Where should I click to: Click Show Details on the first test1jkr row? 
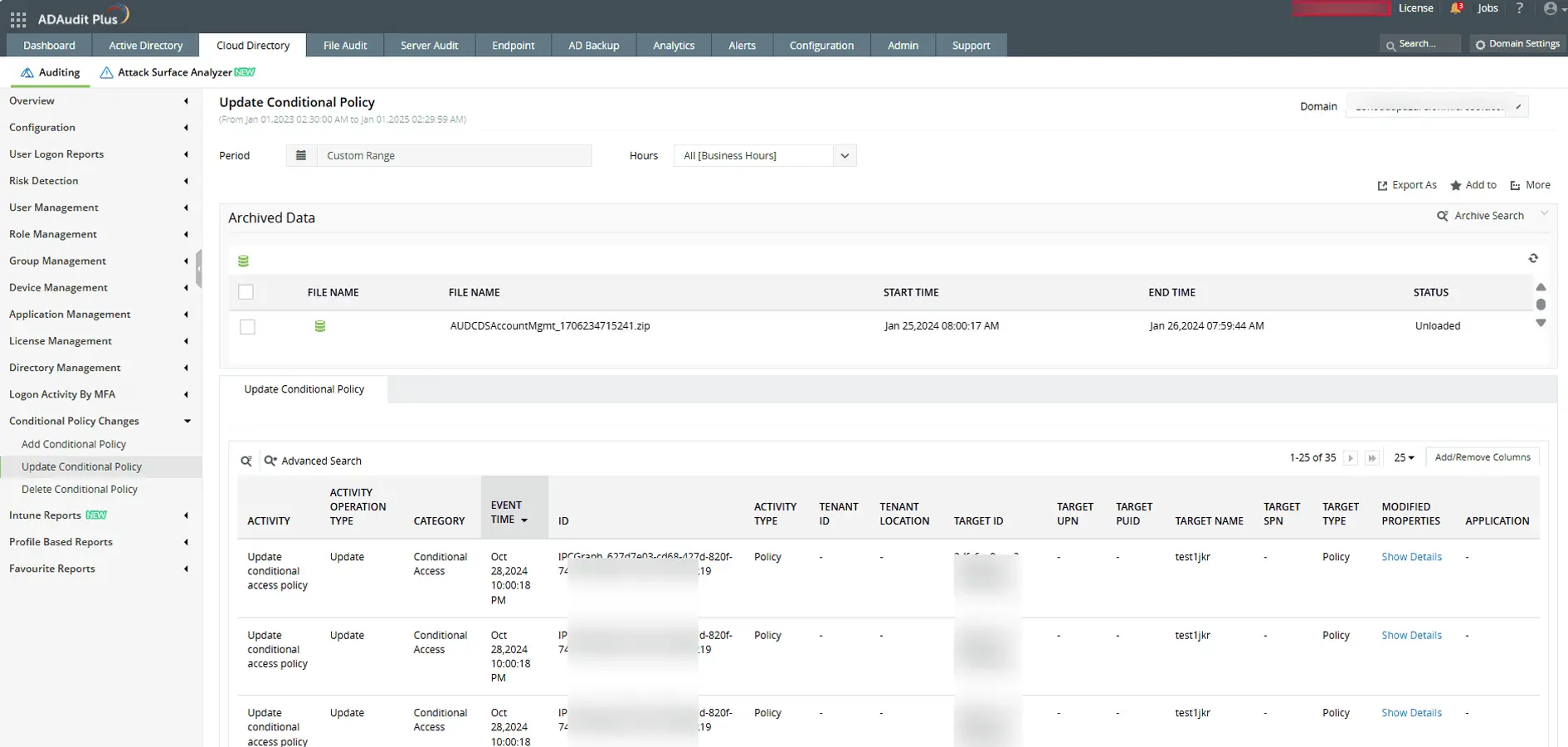(1410, 557)
